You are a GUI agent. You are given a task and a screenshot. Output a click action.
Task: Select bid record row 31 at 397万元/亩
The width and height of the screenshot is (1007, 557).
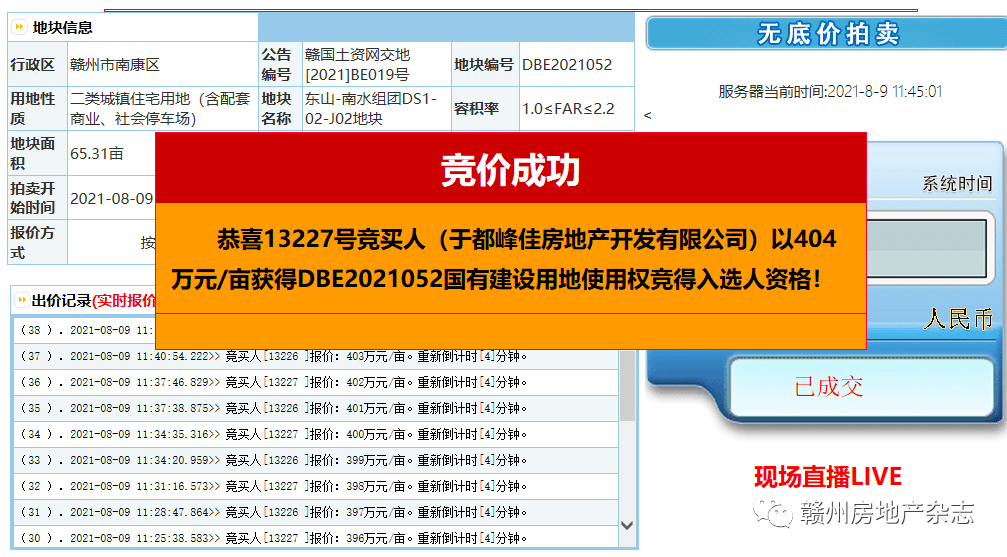click(315, 513)
